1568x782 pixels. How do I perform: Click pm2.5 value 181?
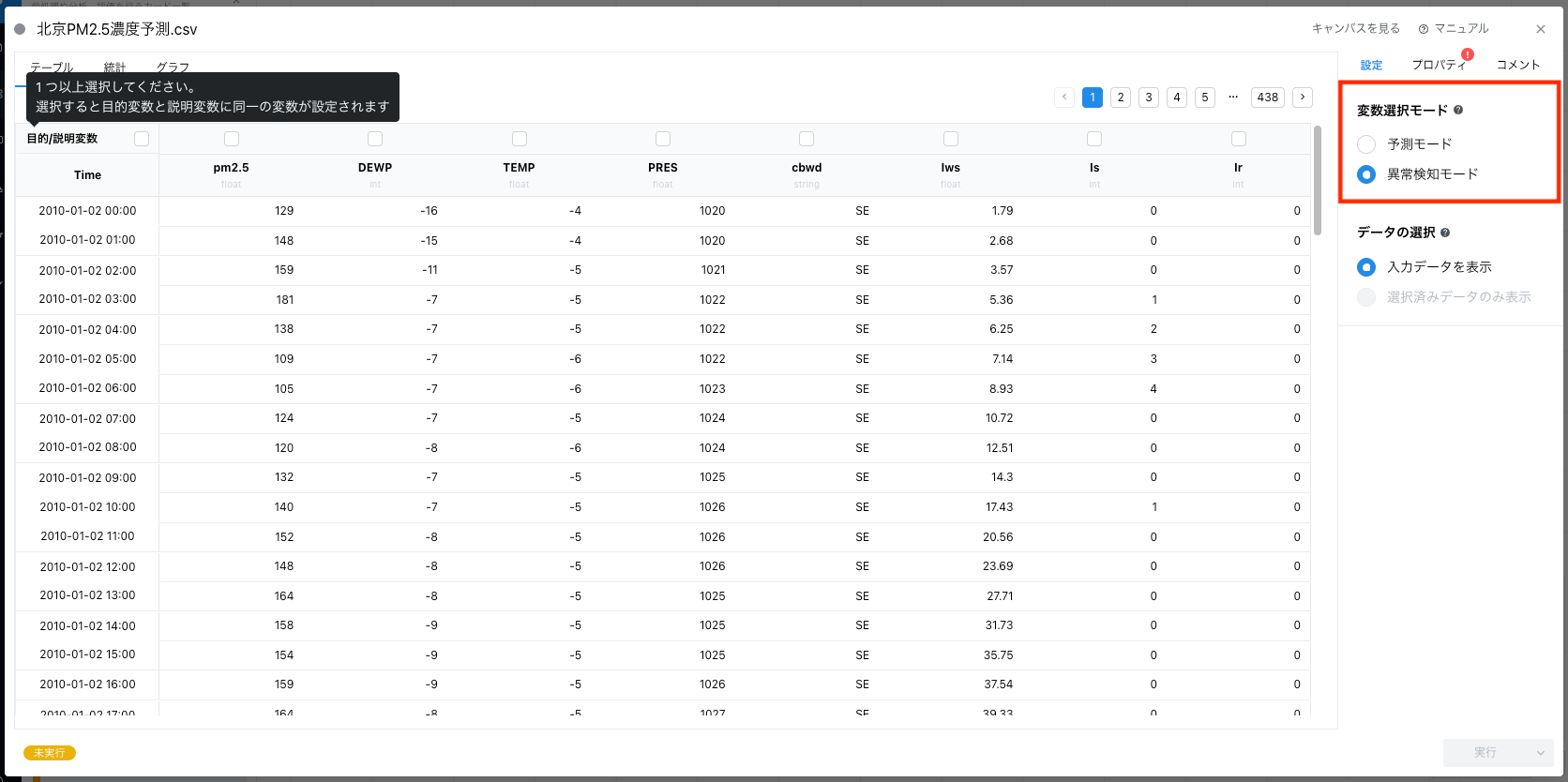click(285, 300)
